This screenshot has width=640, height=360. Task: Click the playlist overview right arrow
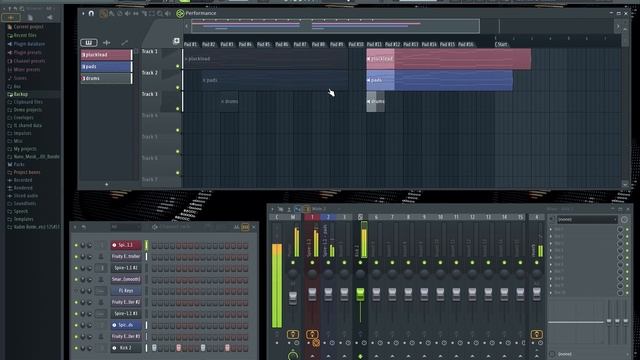point(618,27)
